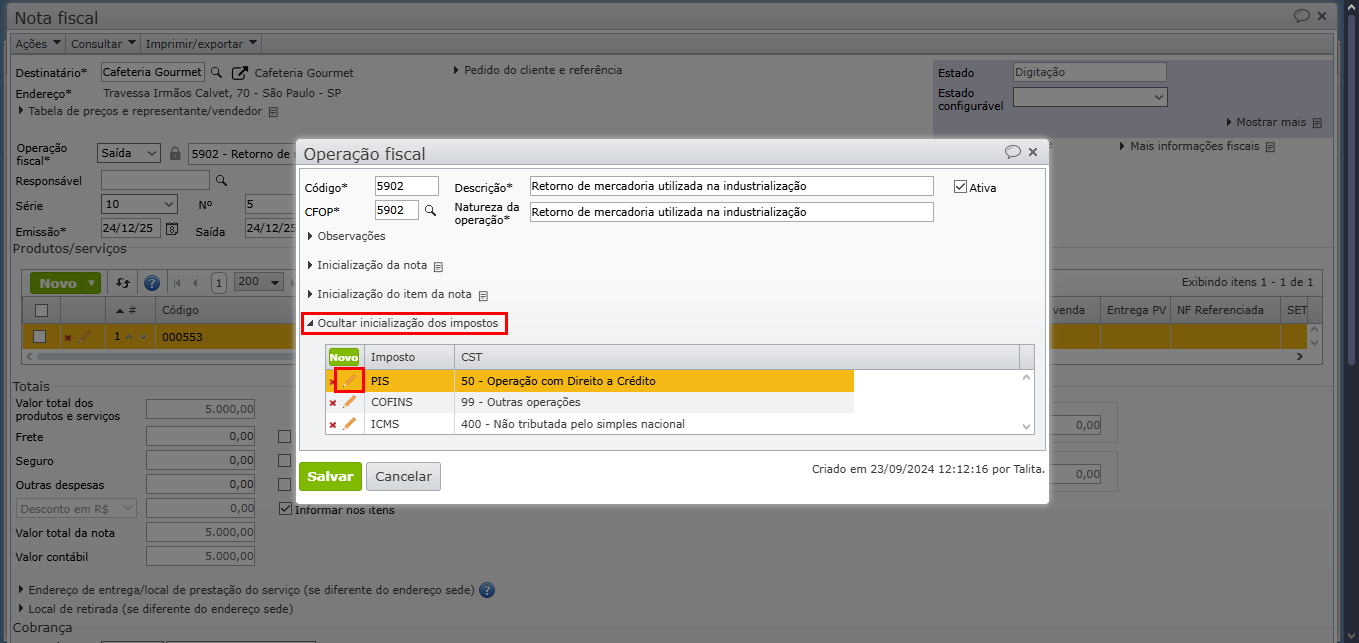Expand Local de retirada section
The height and width of the screenshot is (643, 1359).
tap(156, 608)
